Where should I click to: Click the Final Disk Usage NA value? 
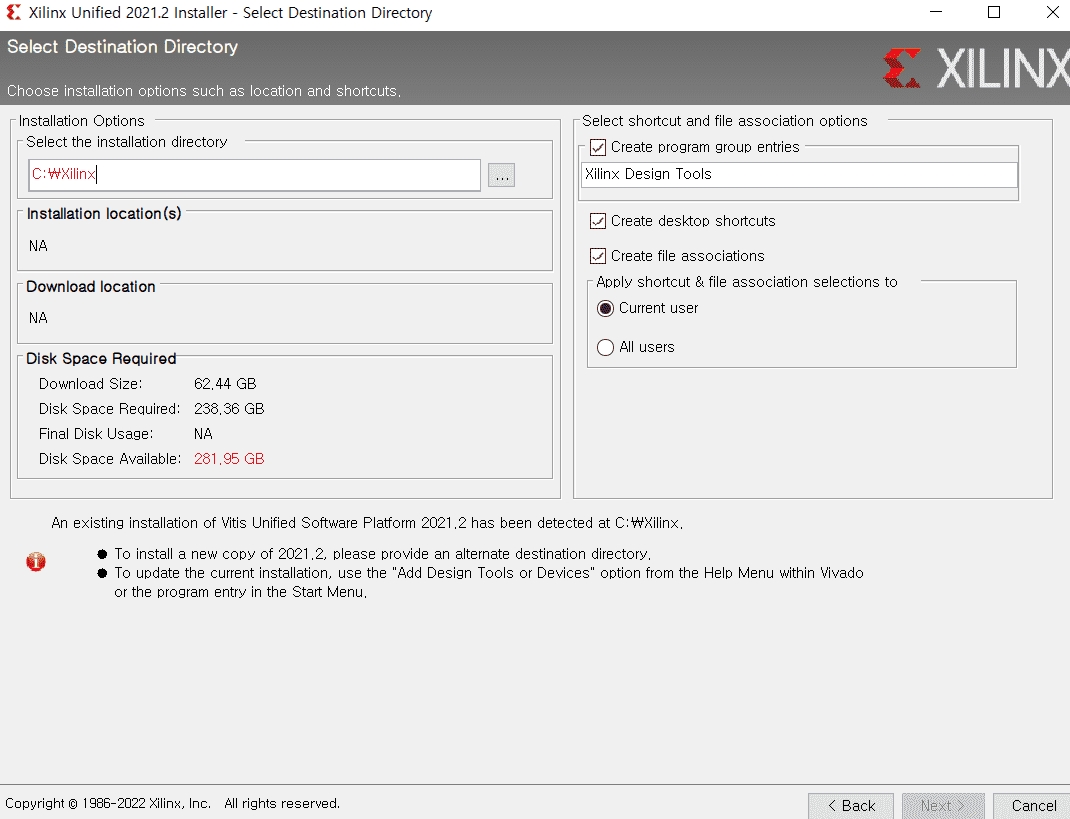pyautogui.click(x=203, y=434)
